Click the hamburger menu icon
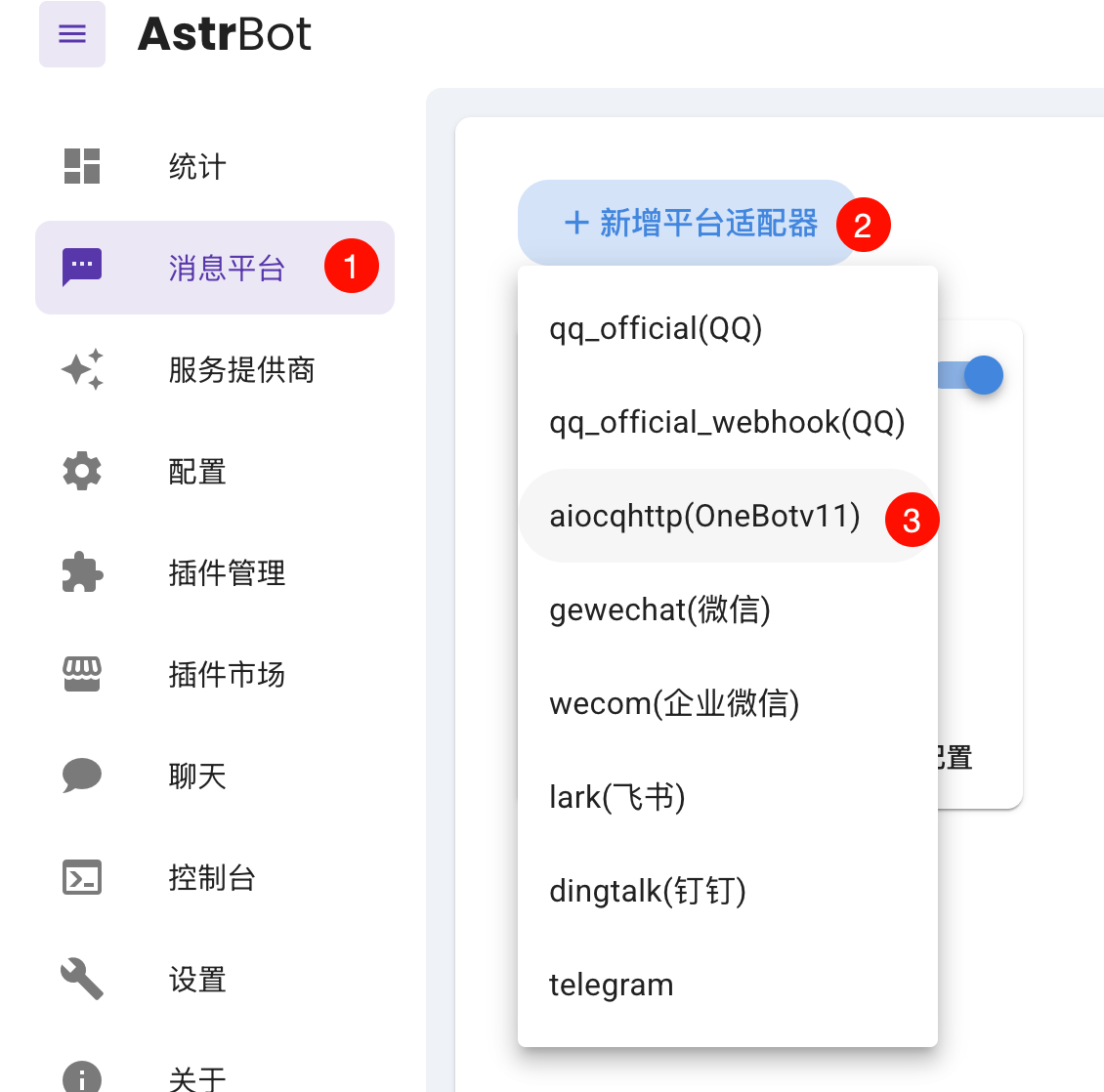The width and height of the screenshot is (1104, 1092). [72, 35]
